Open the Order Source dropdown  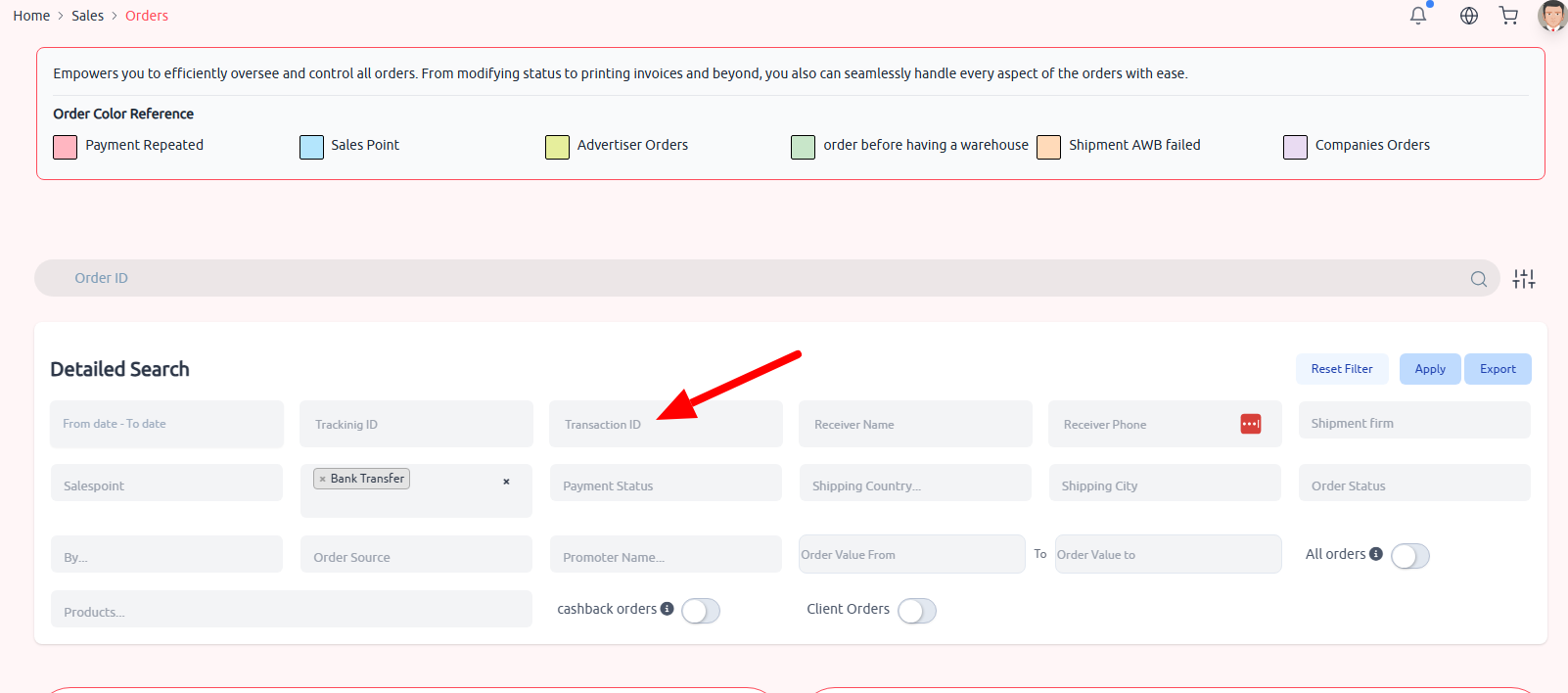pyautogui.click(x=416, y=554)
